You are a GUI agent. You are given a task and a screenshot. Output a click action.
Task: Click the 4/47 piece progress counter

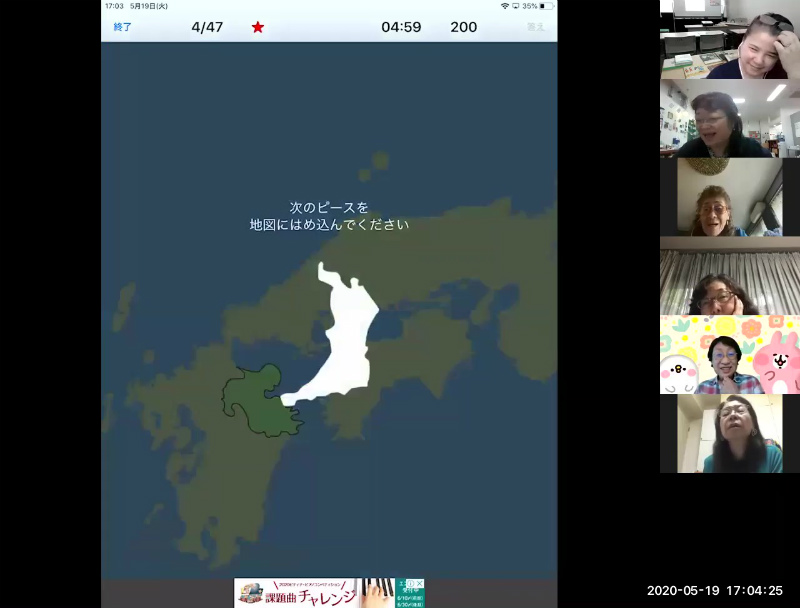click(207, 27)
